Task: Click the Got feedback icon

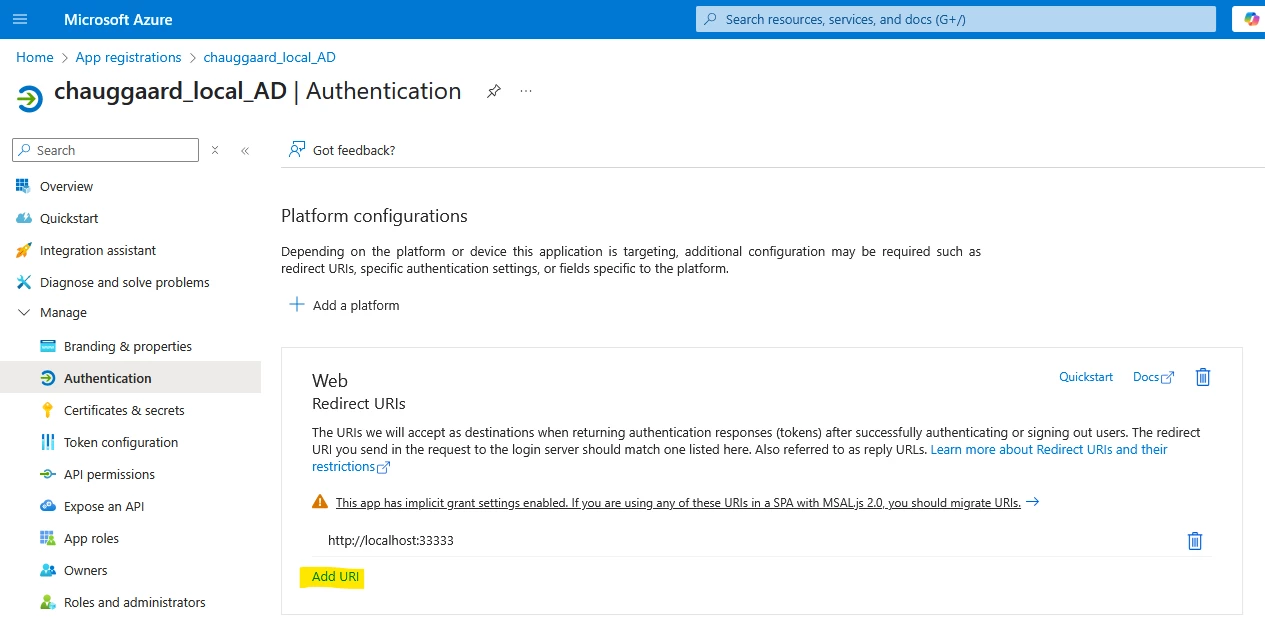Action: click(297, 150)
